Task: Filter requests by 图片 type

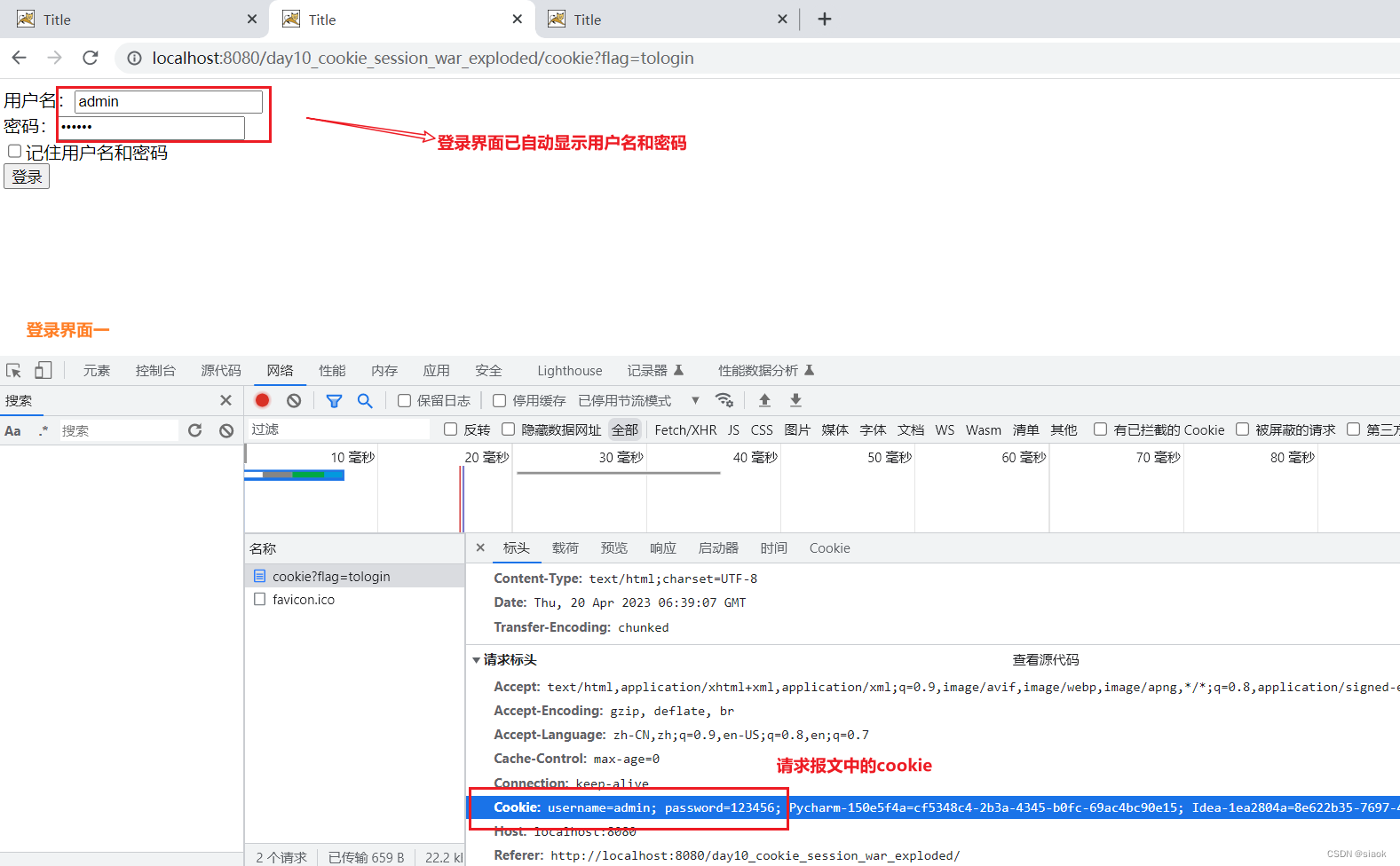Action: click(797, 429)
